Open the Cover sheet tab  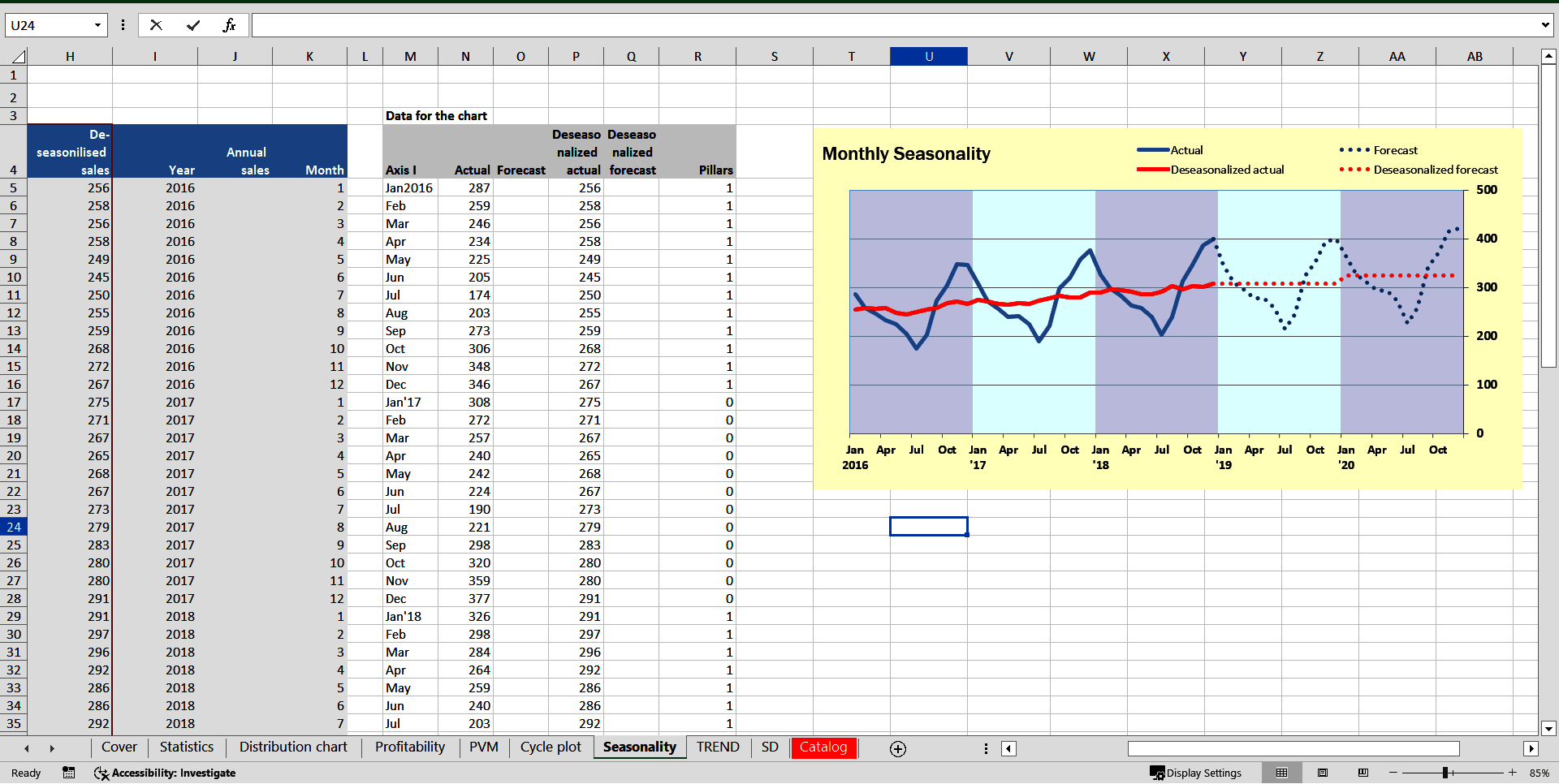point(119,747)
